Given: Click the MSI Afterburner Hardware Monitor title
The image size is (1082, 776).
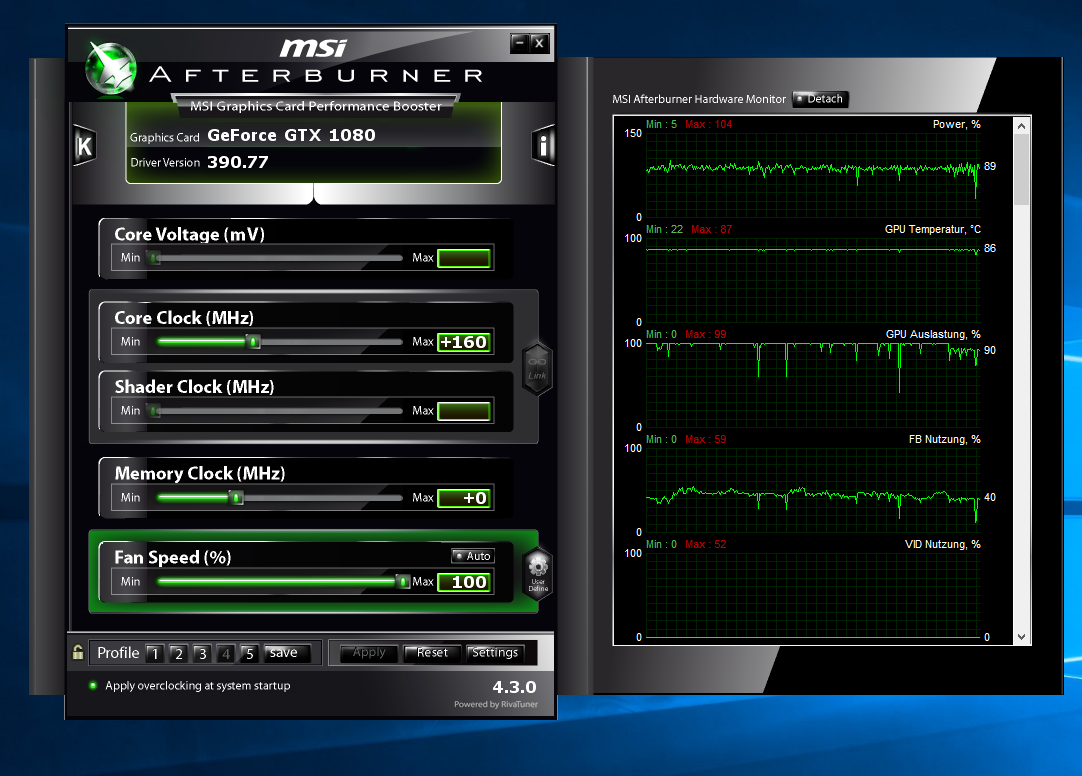Looking at the screenshot, I should [x=698, y=99].
